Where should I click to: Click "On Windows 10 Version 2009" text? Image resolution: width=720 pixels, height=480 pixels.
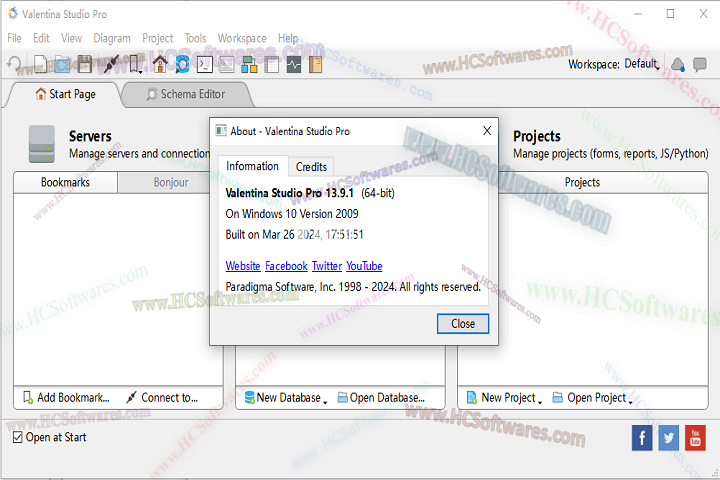click(292, 214)
